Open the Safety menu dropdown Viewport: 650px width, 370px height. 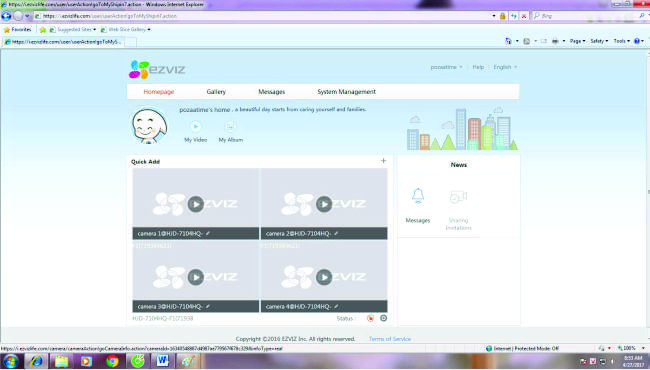pyautogui.click(x=599, y=41)
